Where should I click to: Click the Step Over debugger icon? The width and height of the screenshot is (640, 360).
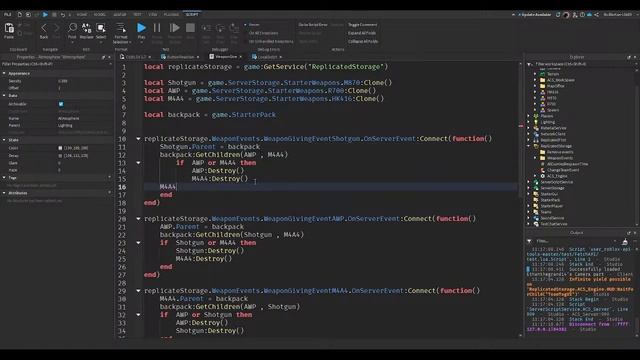(220, 28)
